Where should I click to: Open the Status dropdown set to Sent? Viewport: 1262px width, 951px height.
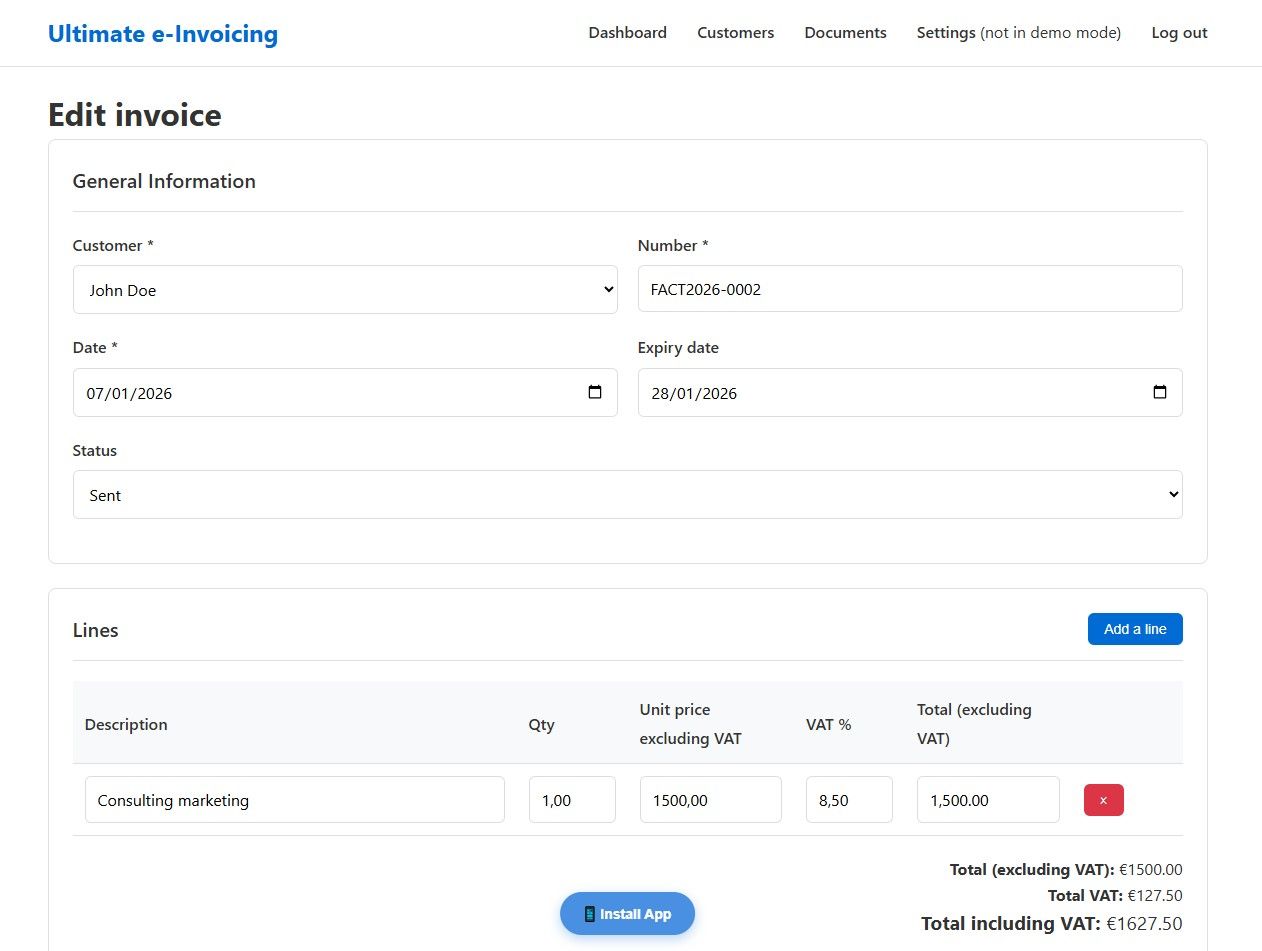tap(627, 495)
